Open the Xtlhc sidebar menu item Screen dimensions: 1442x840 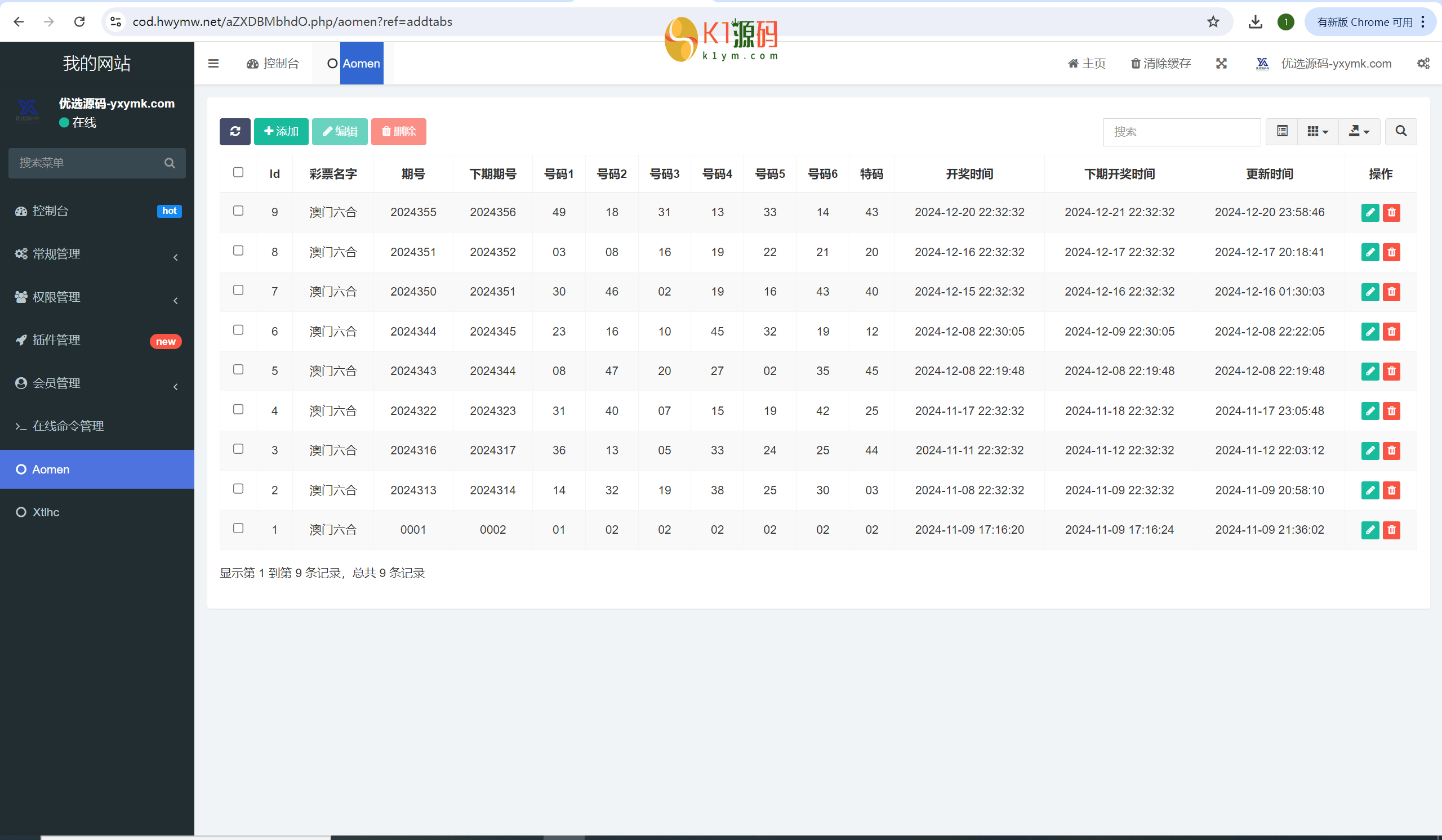click(x=46, y=512)
